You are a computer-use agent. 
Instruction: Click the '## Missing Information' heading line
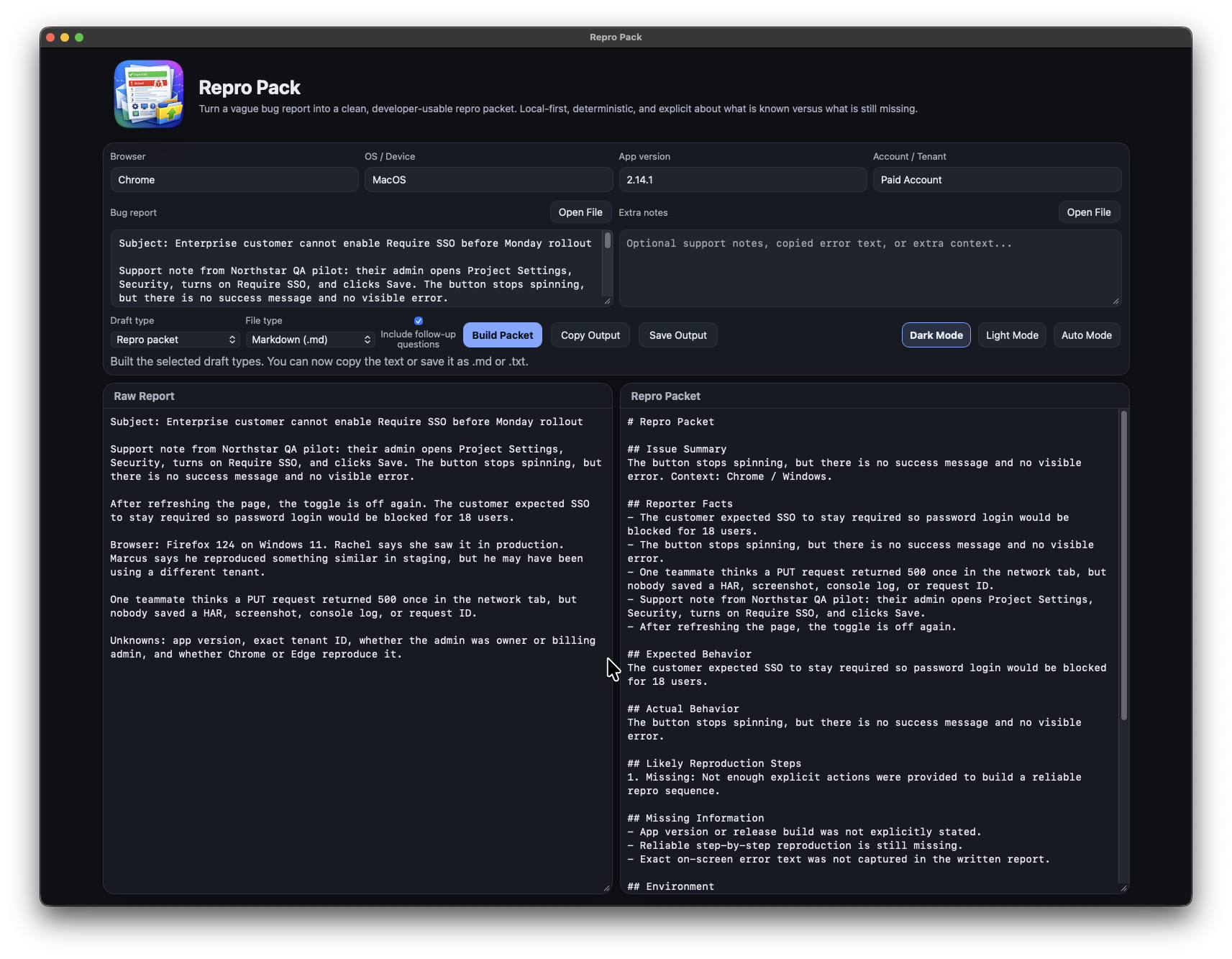point(695,818)
